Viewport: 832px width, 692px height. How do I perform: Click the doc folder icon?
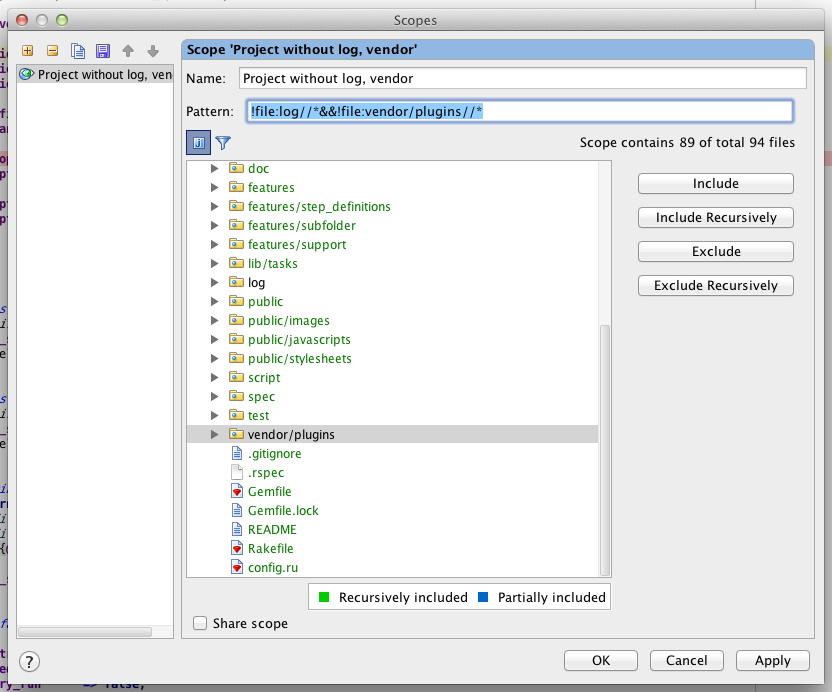236,168
